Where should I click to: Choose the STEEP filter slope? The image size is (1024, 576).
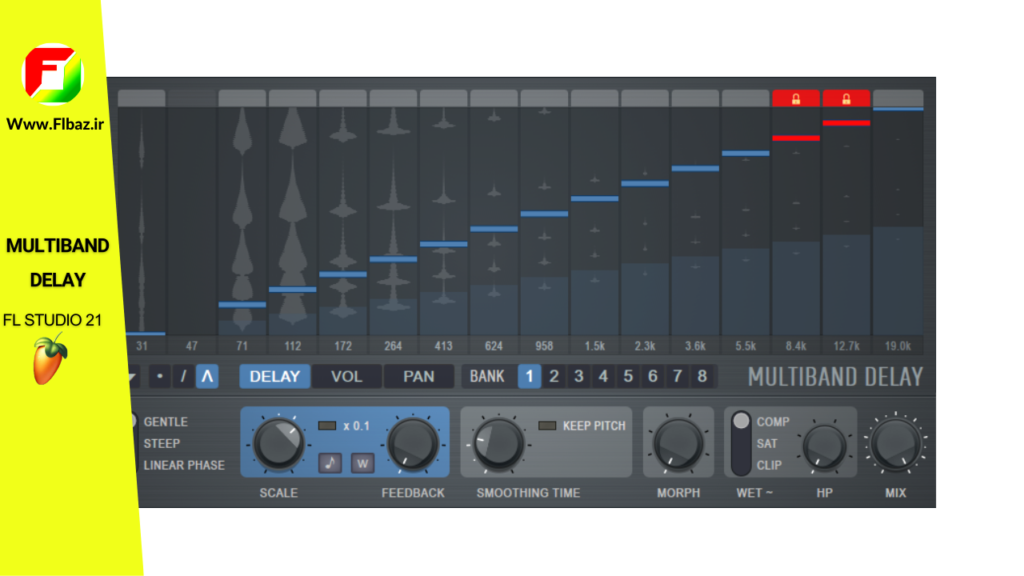pyautogui.click(x=161, y=443)
